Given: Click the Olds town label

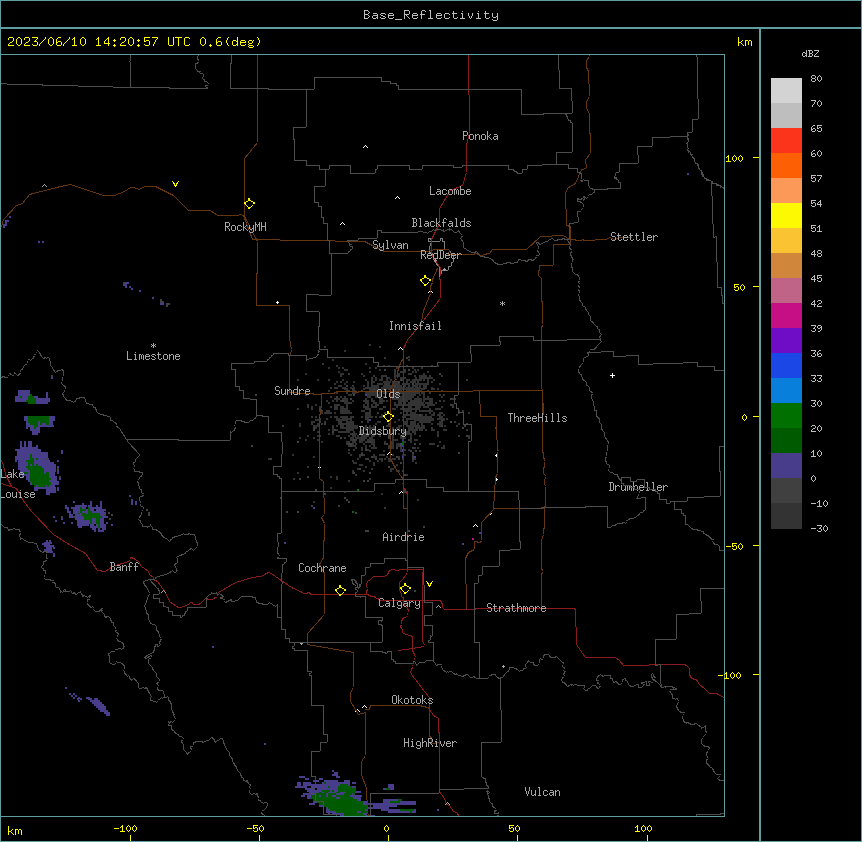Looking at the screenshot, I should tap(388, 394).
